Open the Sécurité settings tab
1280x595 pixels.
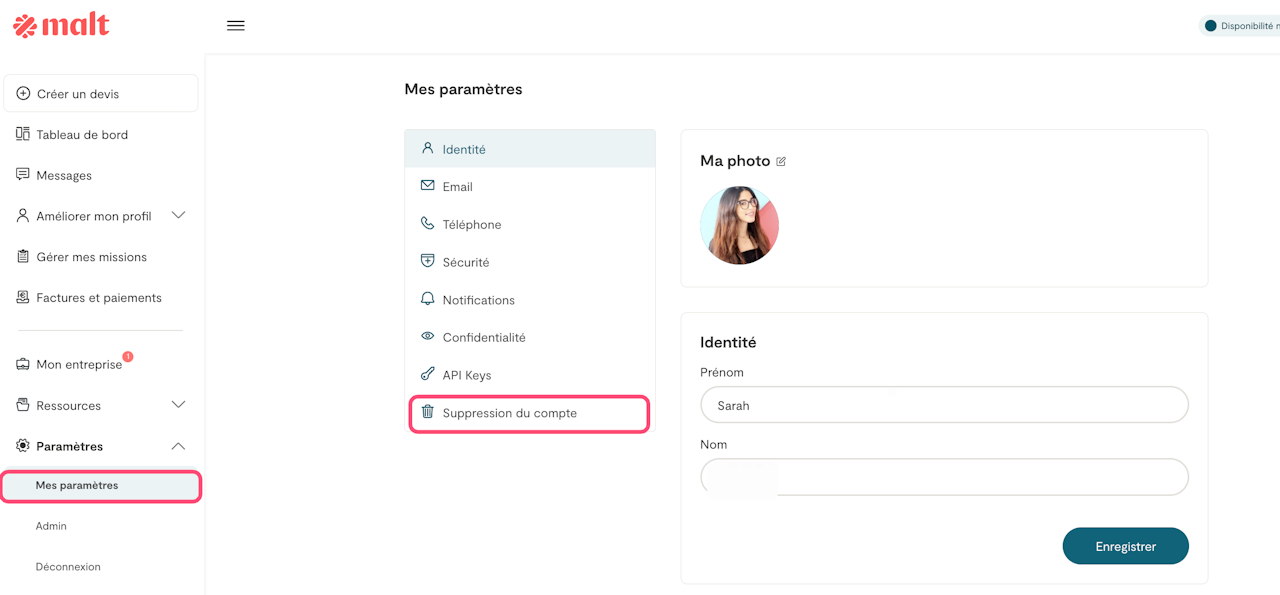click(x=466, y=262)
